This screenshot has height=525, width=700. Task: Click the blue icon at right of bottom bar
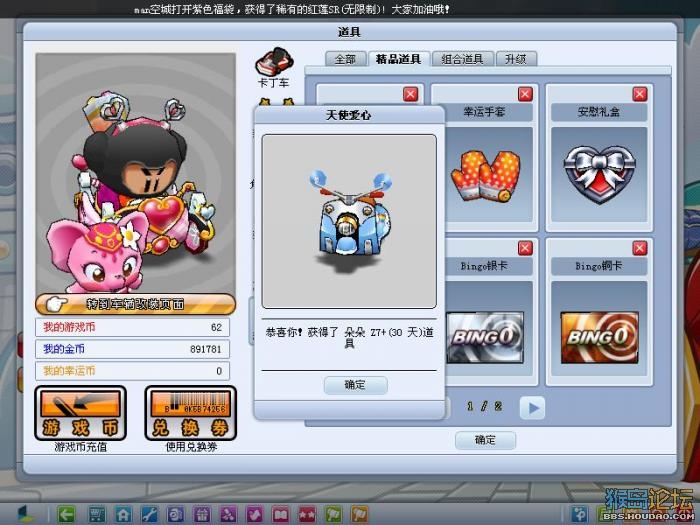[x=580, y=514]
